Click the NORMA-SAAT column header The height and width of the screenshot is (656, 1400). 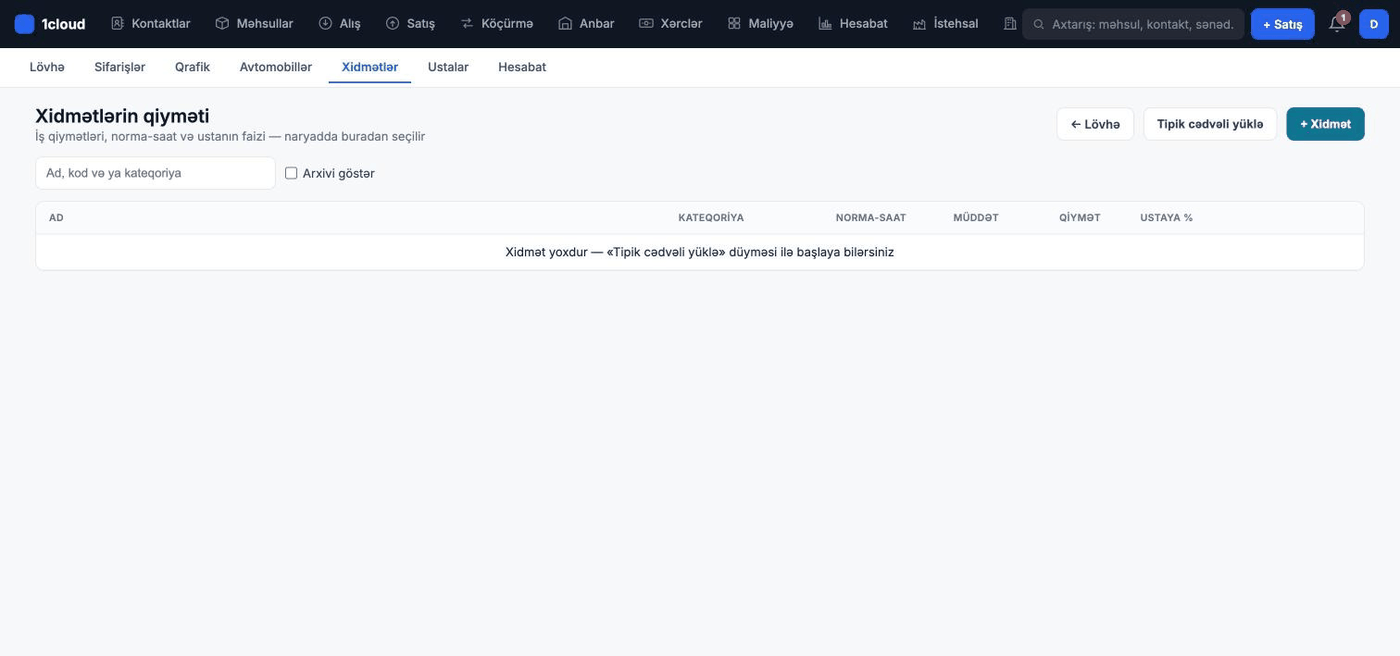[871, 218]
